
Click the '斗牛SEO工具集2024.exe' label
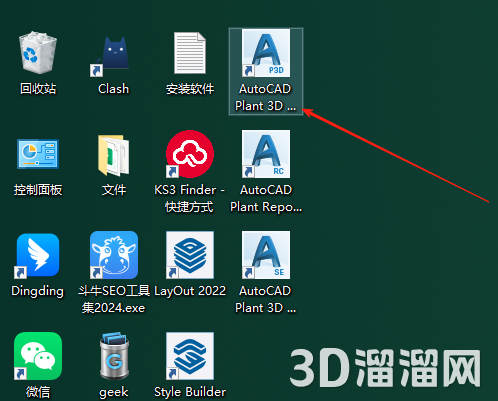coord(114,299)
